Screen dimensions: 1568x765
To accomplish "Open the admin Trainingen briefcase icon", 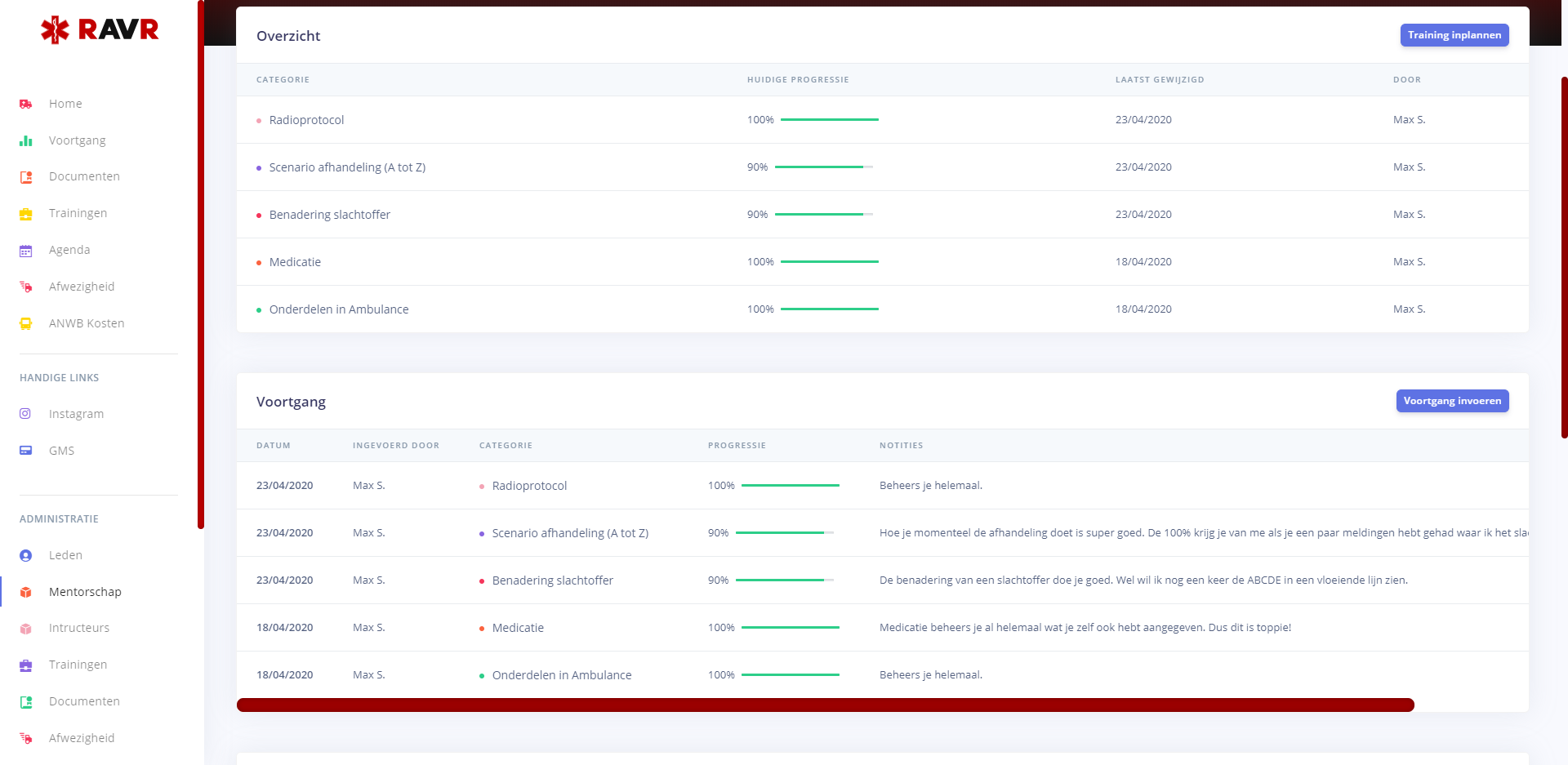I will 26,665.
